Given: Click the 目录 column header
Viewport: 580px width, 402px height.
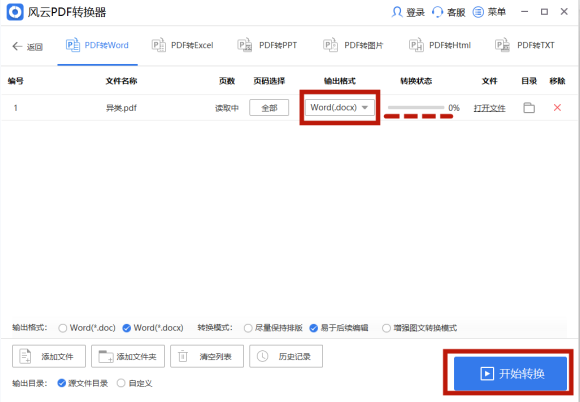Looking at the screenshot, I should point(529,81).
